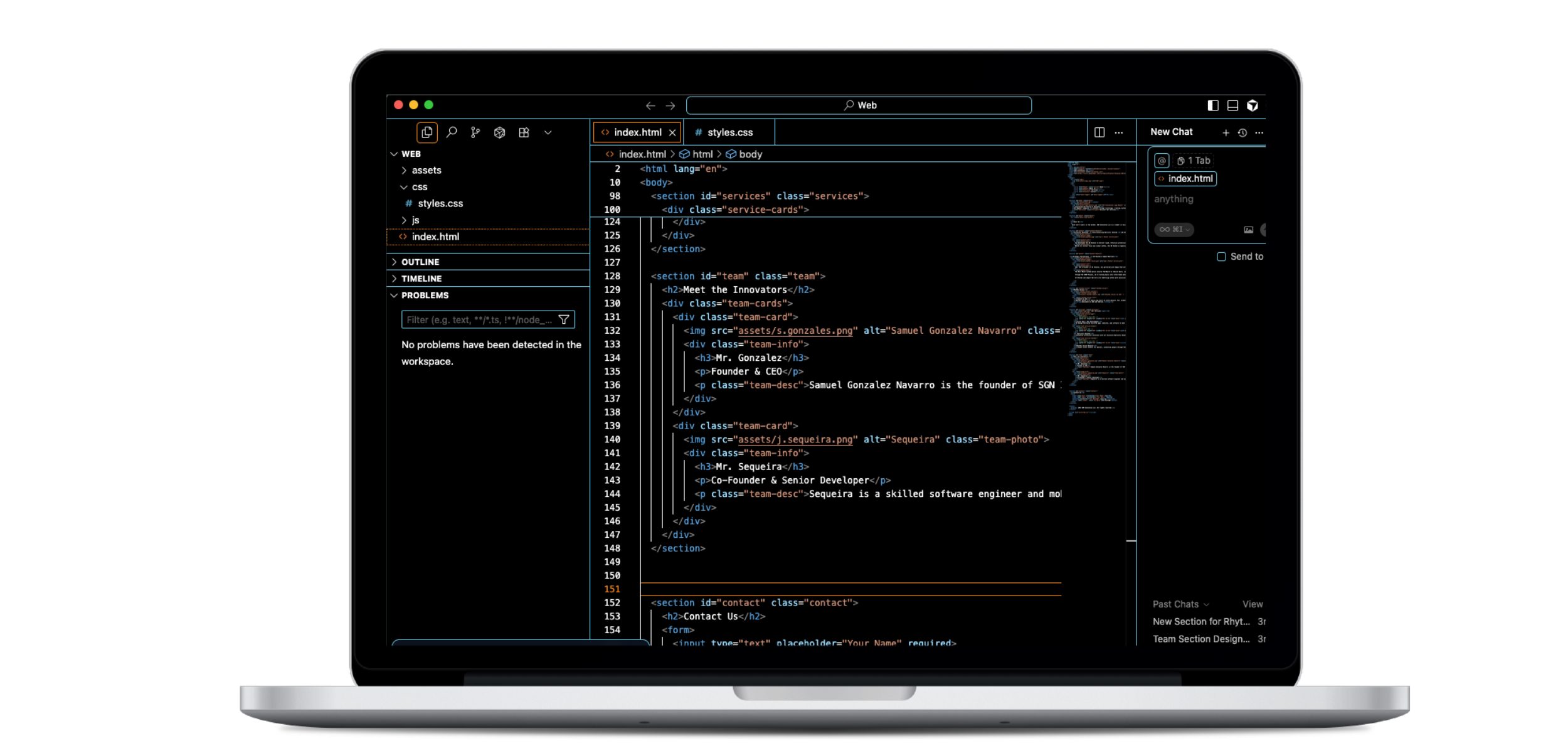Show chat history clock icon

1242,132
